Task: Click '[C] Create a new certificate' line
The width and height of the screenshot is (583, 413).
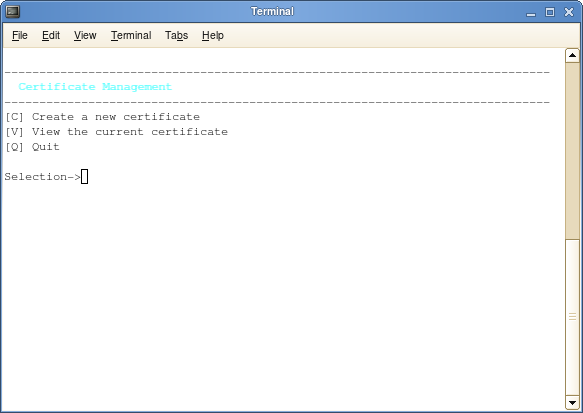Action: (x=102, y=117)
